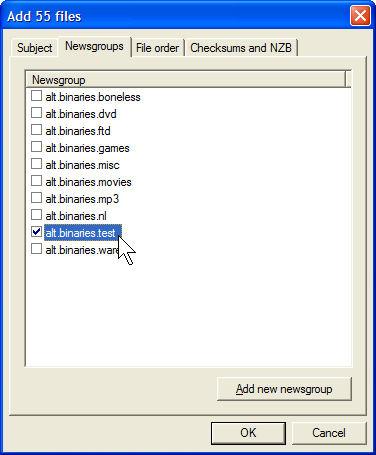
Task: Switch to the Subject tab
Action: (x=34, y=48)
